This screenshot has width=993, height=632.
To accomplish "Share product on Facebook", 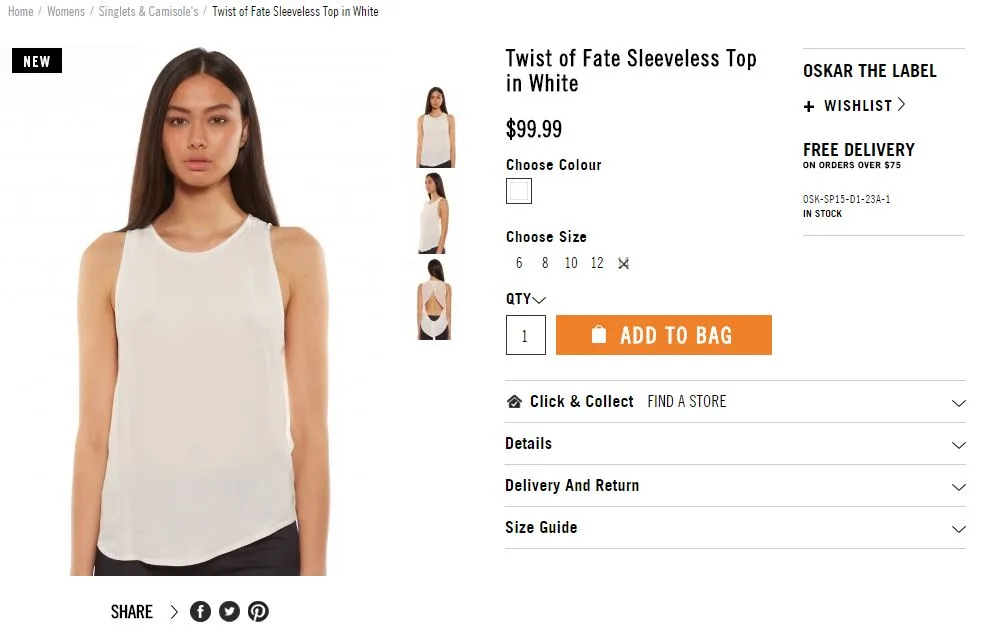I will (200, 612).
